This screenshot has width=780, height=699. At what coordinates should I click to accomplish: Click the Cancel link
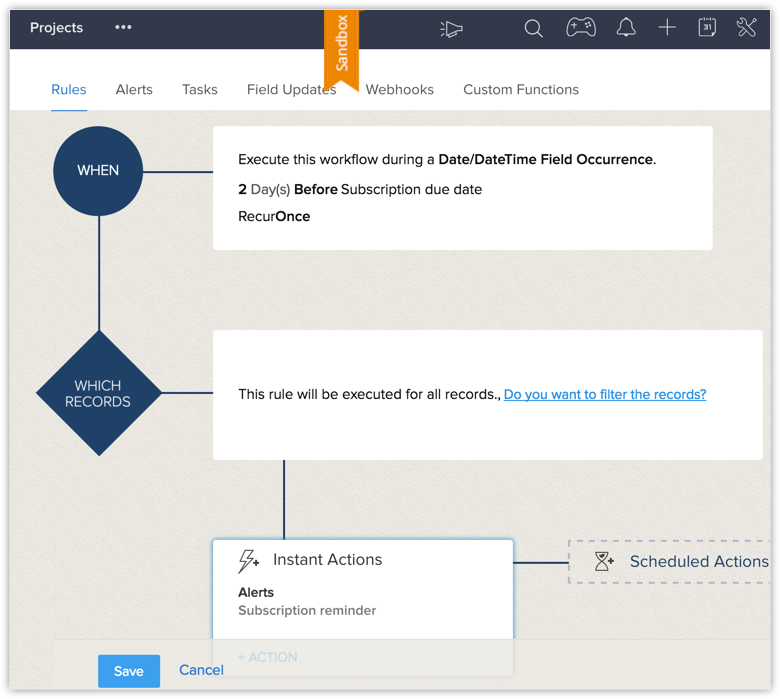tap(201, 670)
